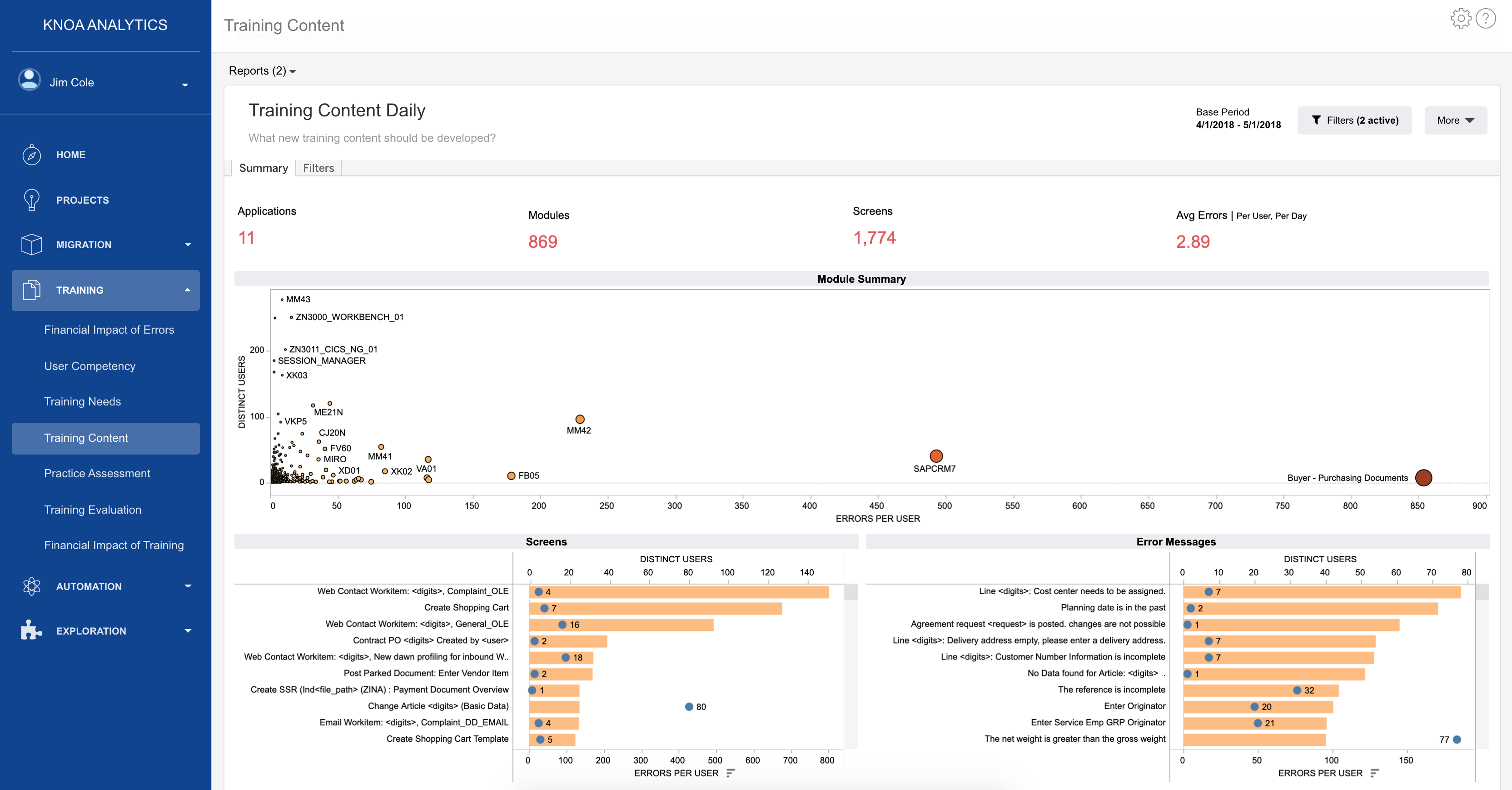Click the Jim Cole user avatar

(30, 80)
